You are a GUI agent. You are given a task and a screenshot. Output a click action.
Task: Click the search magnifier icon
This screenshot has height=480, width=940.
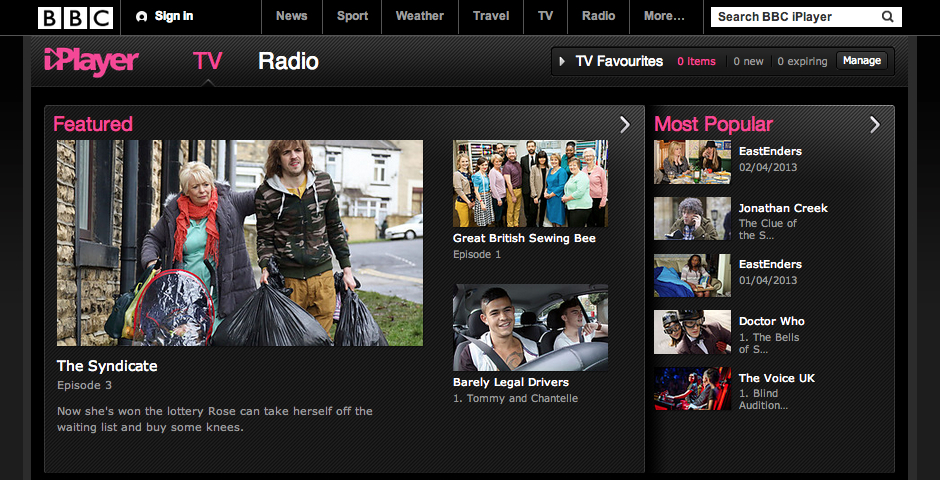click(x=887, y=17)
